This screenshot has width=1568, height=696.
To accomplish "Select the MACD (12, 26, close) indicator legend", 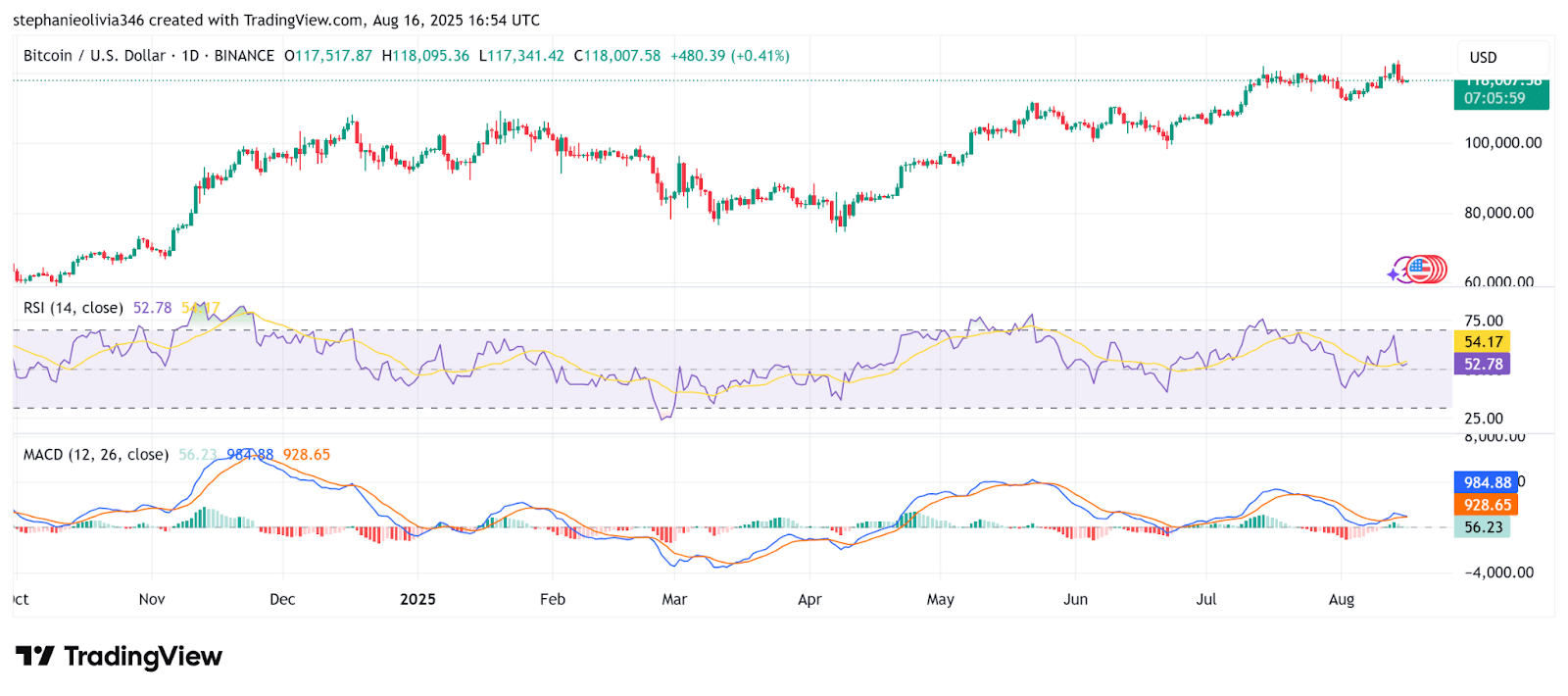I will [96, 455].
